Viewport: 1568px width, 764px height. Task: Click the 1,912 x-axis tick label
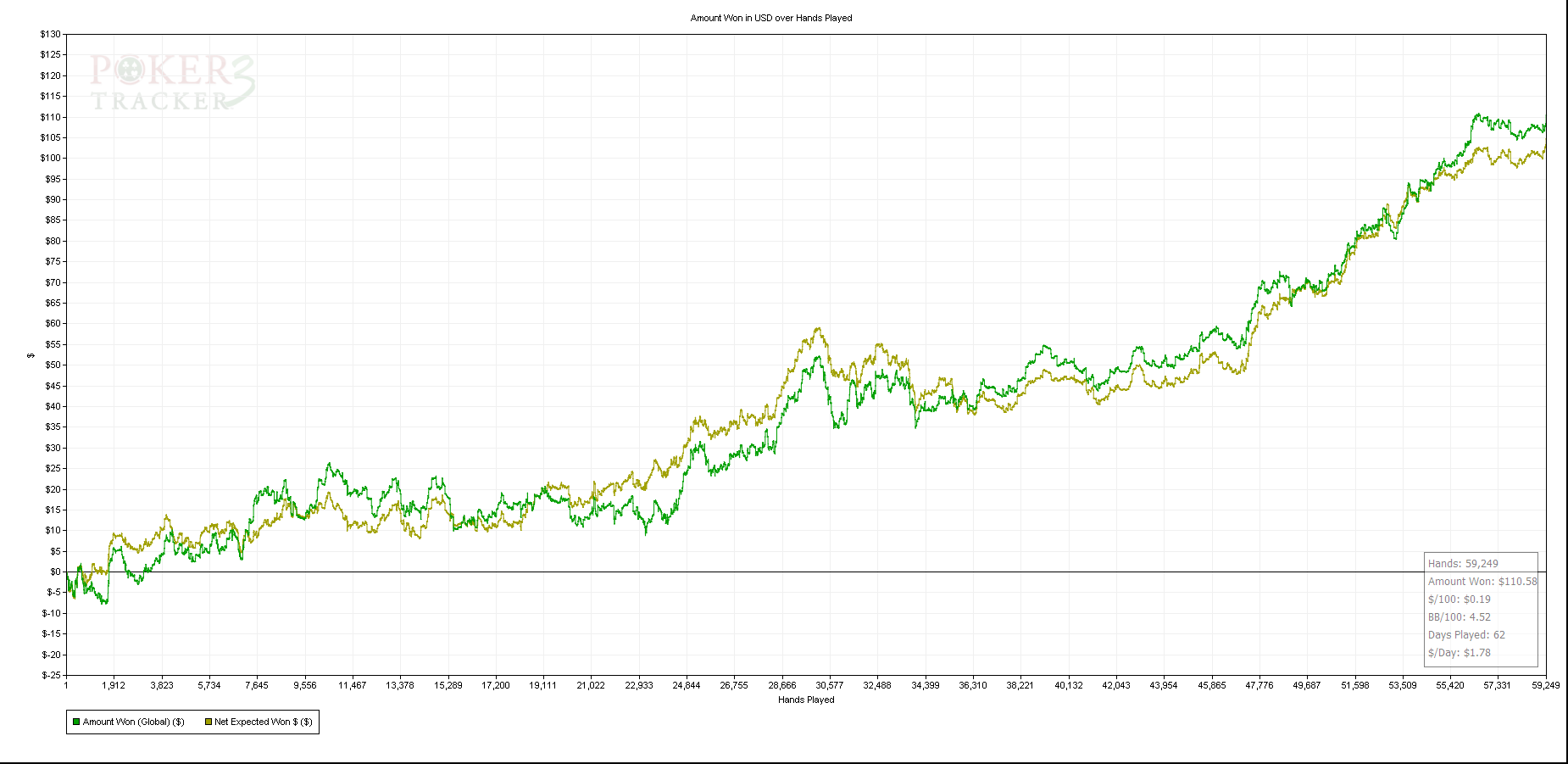114,685
